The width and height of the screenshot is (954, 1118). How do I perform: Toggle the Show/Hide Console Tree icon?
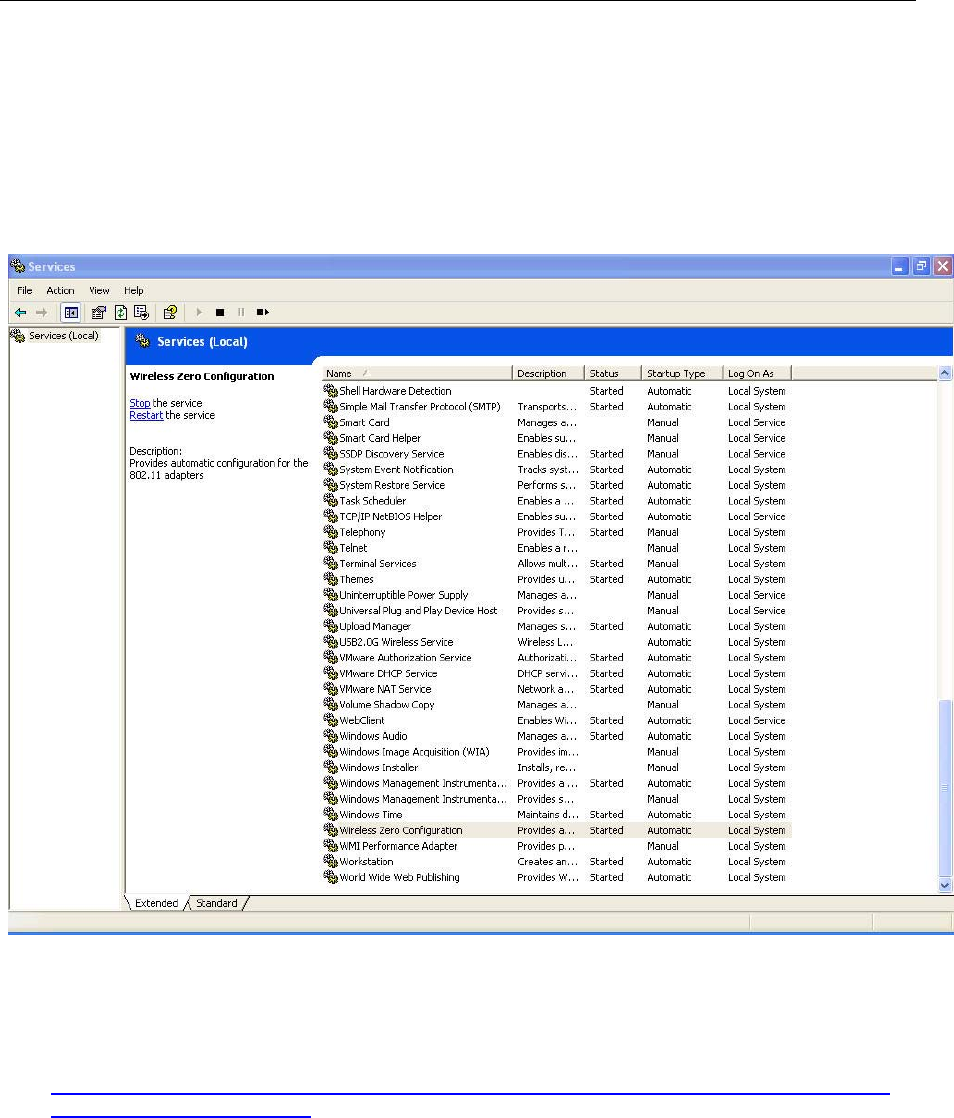[71, 312]
